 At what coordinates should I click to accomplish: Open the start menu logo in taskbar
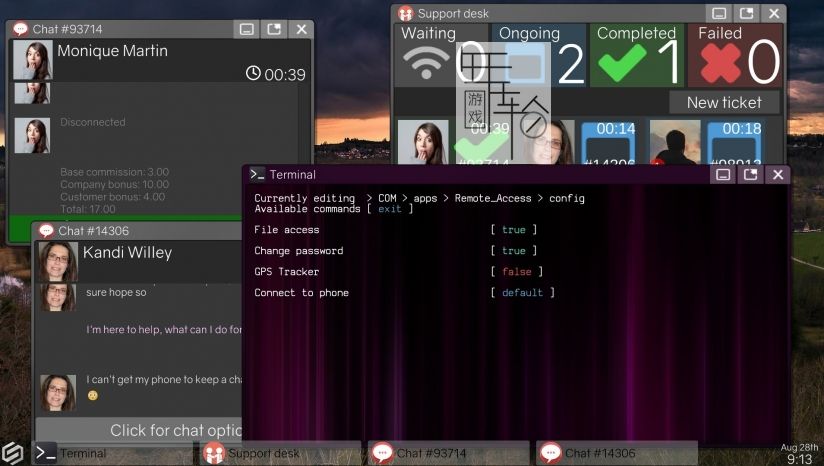tap(14, 453)
